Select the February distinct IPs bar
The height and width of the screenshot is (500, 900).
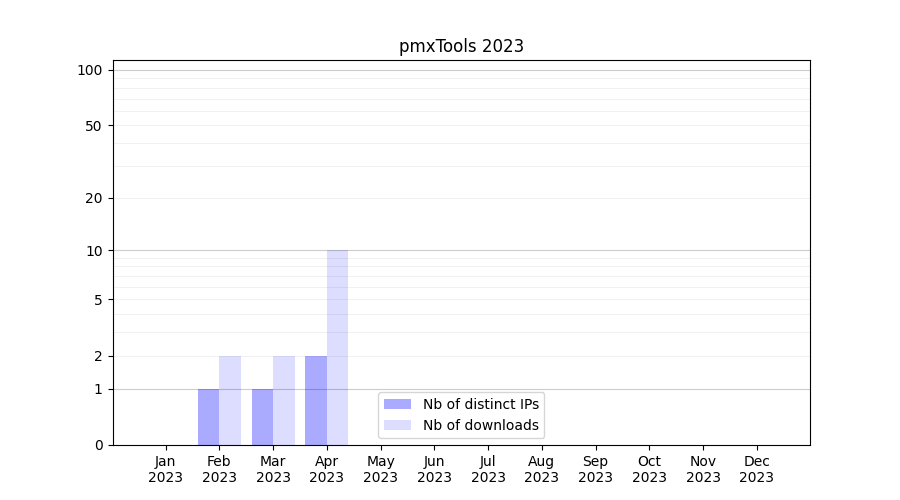(x=208, y=417)
